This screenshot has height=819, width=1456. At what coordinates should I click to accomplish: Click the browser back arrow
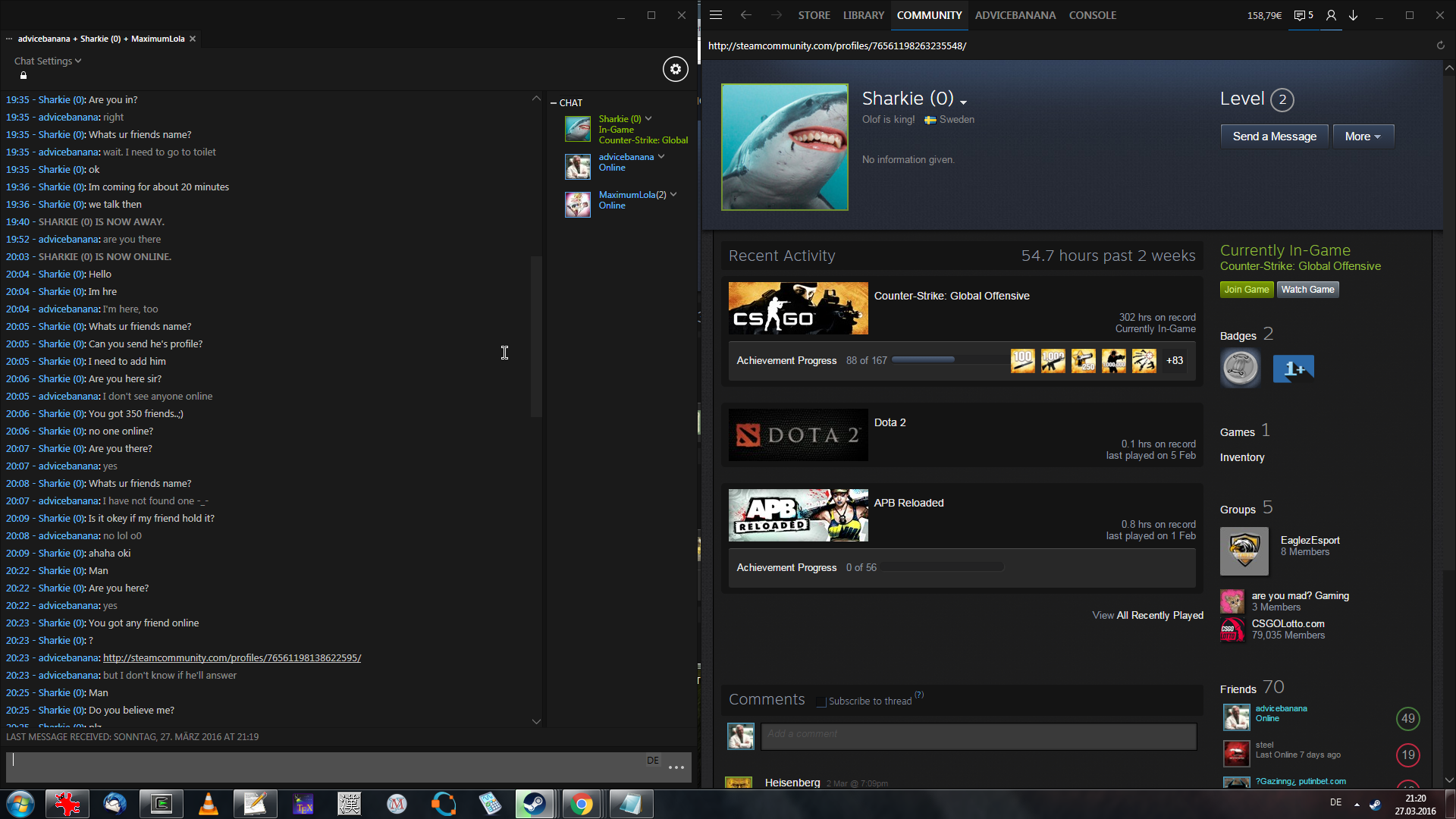pyautogui.click(x=745, y=15)
